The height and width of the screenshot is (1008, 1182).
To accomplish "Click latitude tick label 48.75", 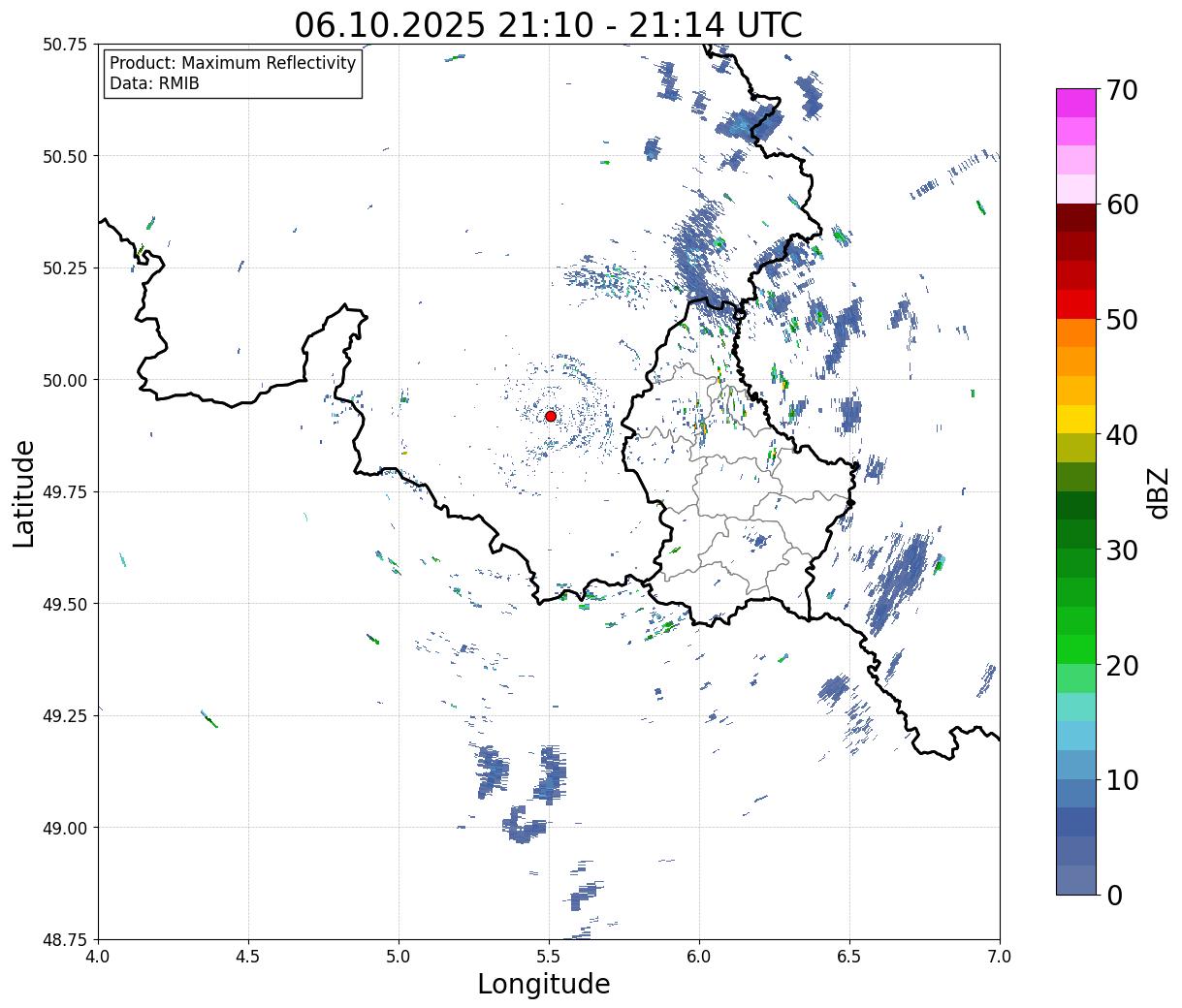I will pos(64,939).
